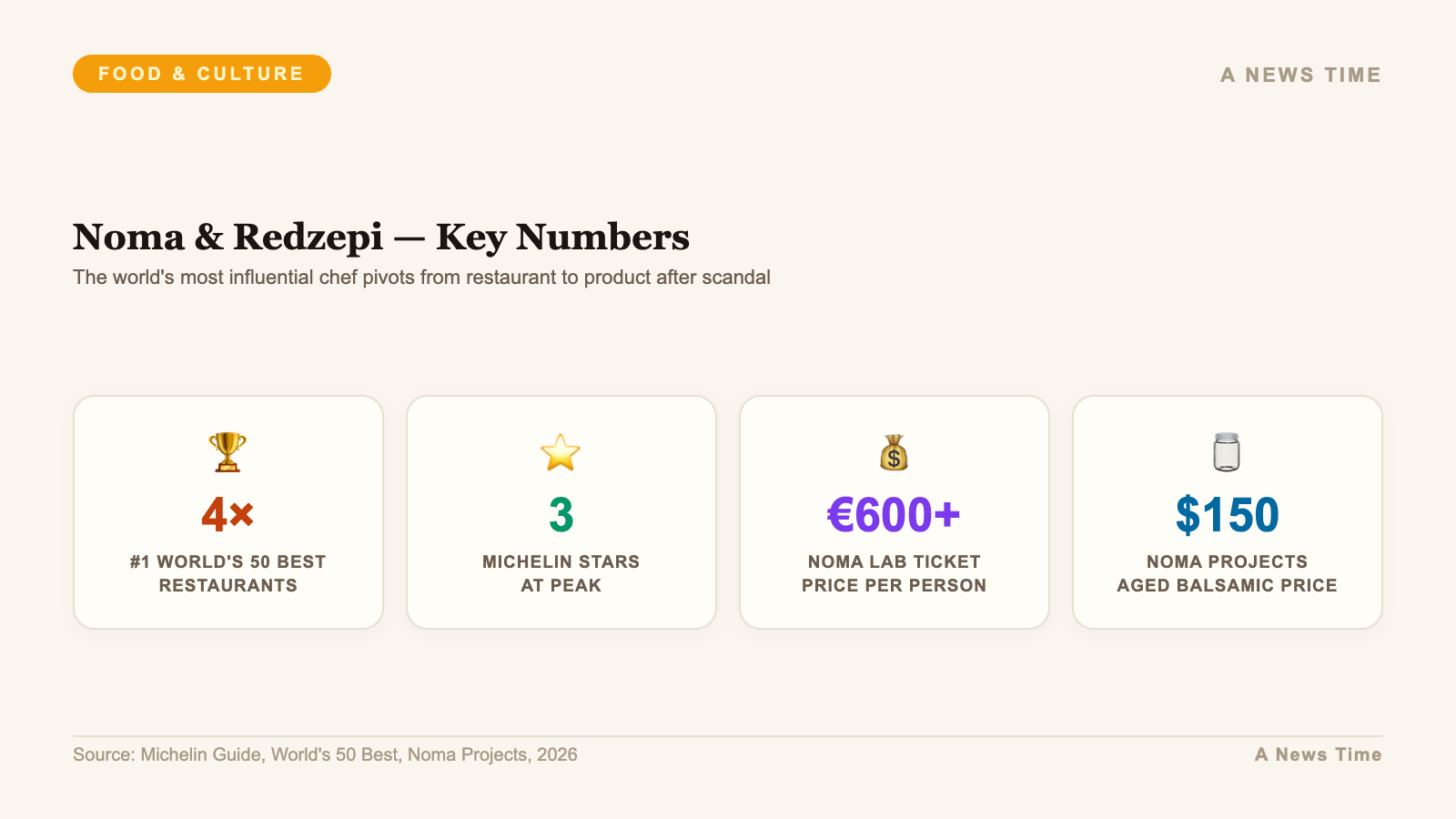Click the gold star icon

(561, 452)
